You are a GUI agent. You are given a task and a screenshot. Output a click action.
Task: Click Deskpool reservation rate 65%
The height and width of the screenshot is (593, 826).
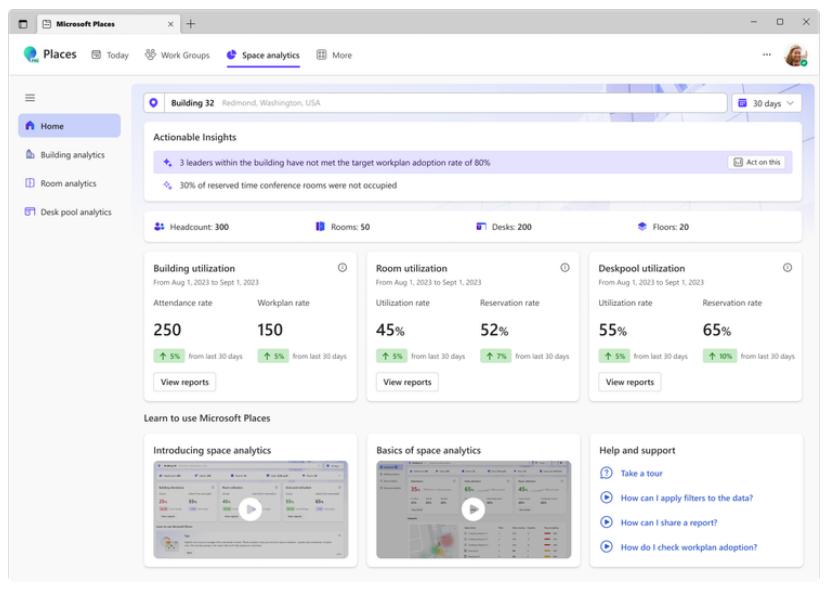(717, 330)
